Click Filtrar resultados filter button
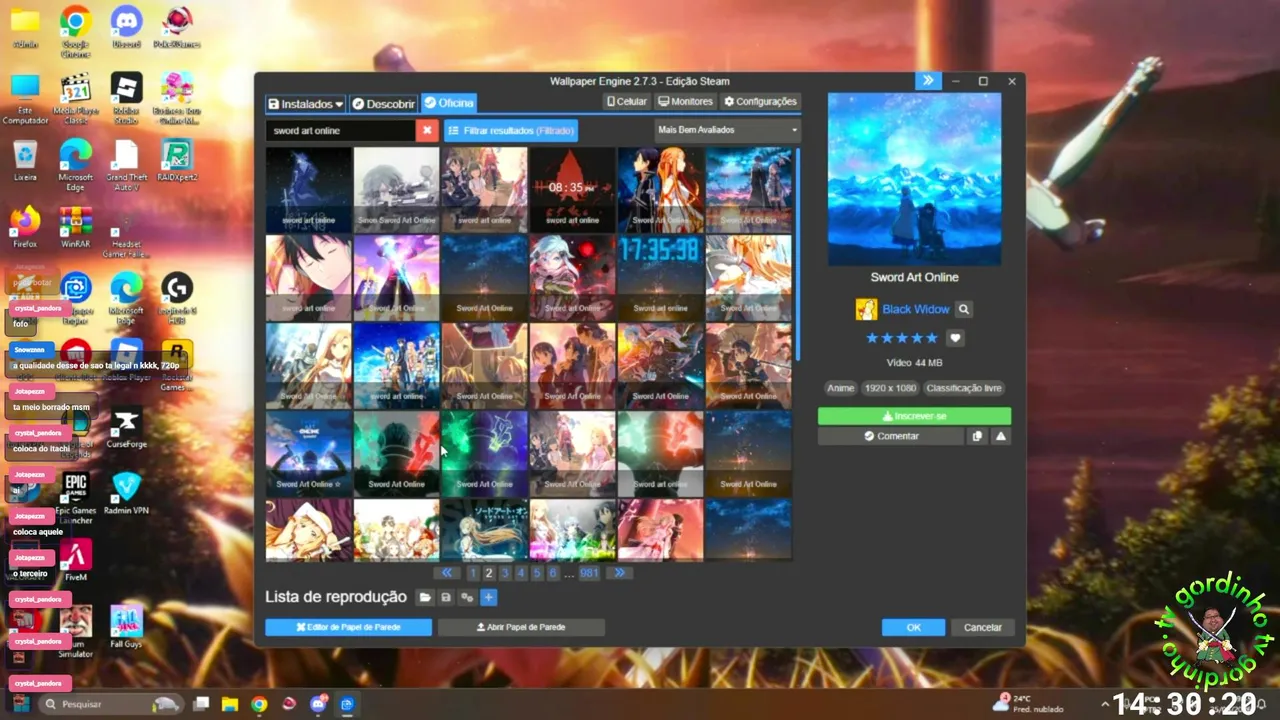Image resolution: width=1280 pixels, height=720 pixels. point(511,130)
